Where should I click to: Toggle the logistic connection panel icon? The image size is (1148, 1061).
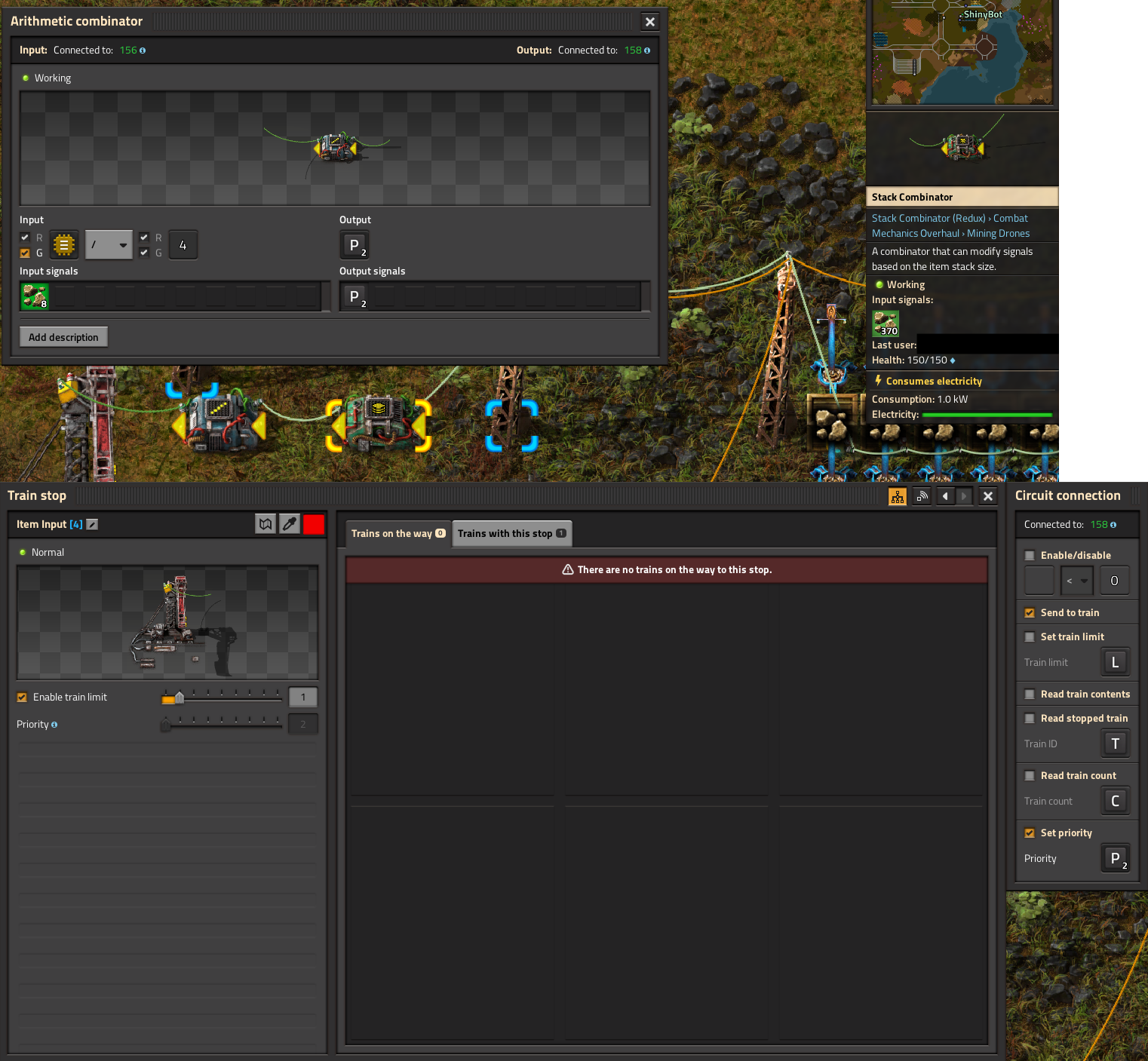click(922, 496)
